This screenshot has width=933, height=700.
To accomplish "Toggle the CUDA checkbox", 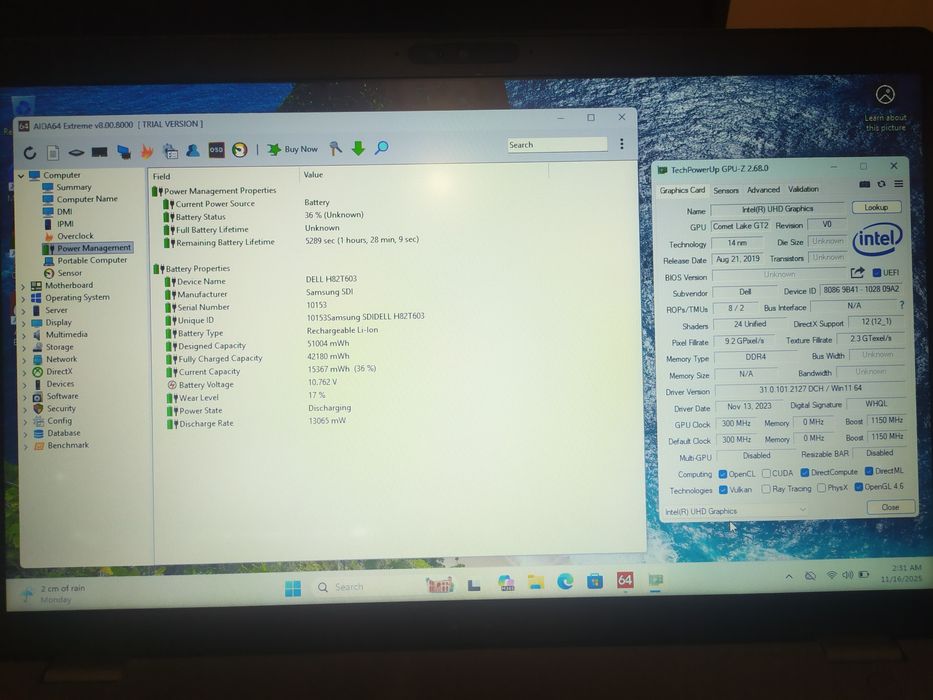I will 766,473.
